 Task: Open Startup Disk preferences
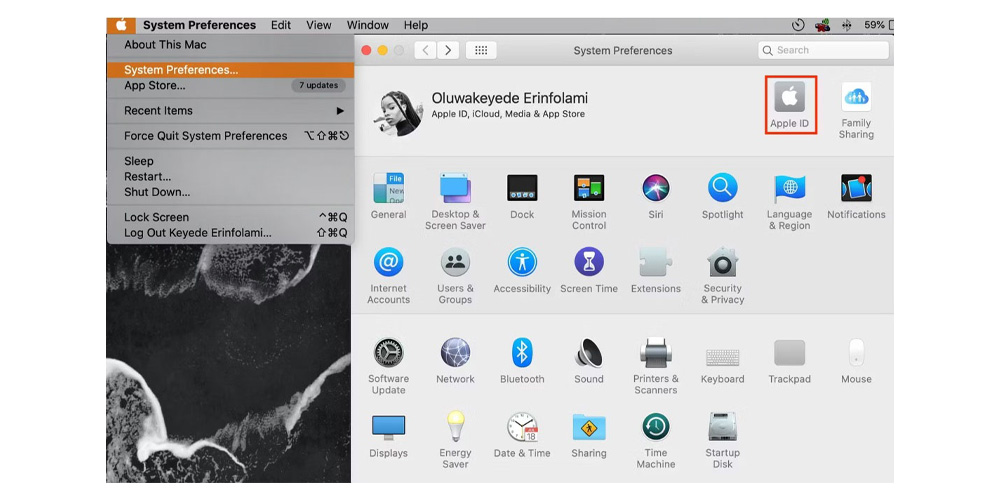(x=723, y=440)
